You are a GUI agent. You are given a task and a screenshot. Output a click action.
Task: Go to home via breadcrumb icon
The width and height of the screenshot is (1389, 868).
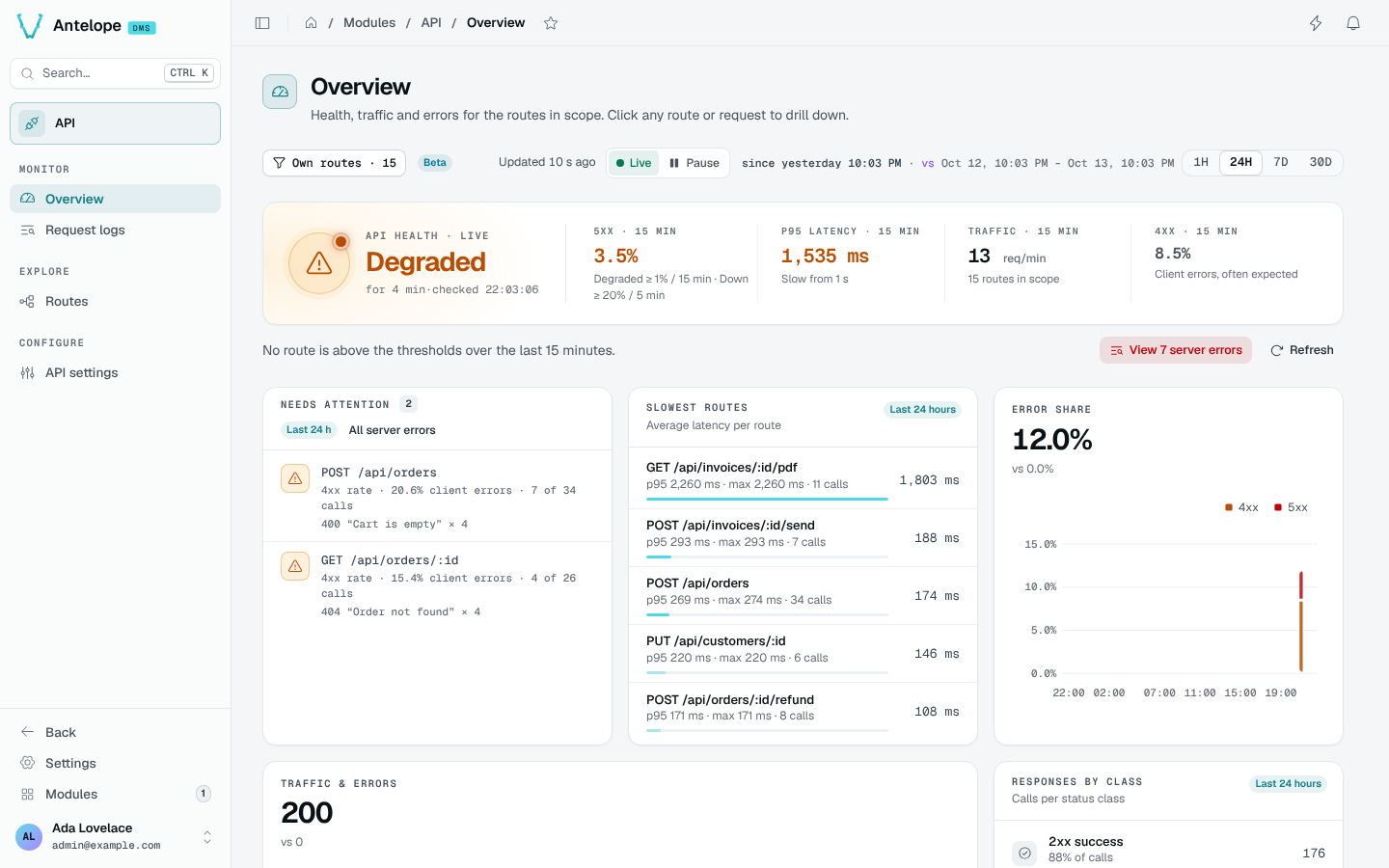(312, 23)
